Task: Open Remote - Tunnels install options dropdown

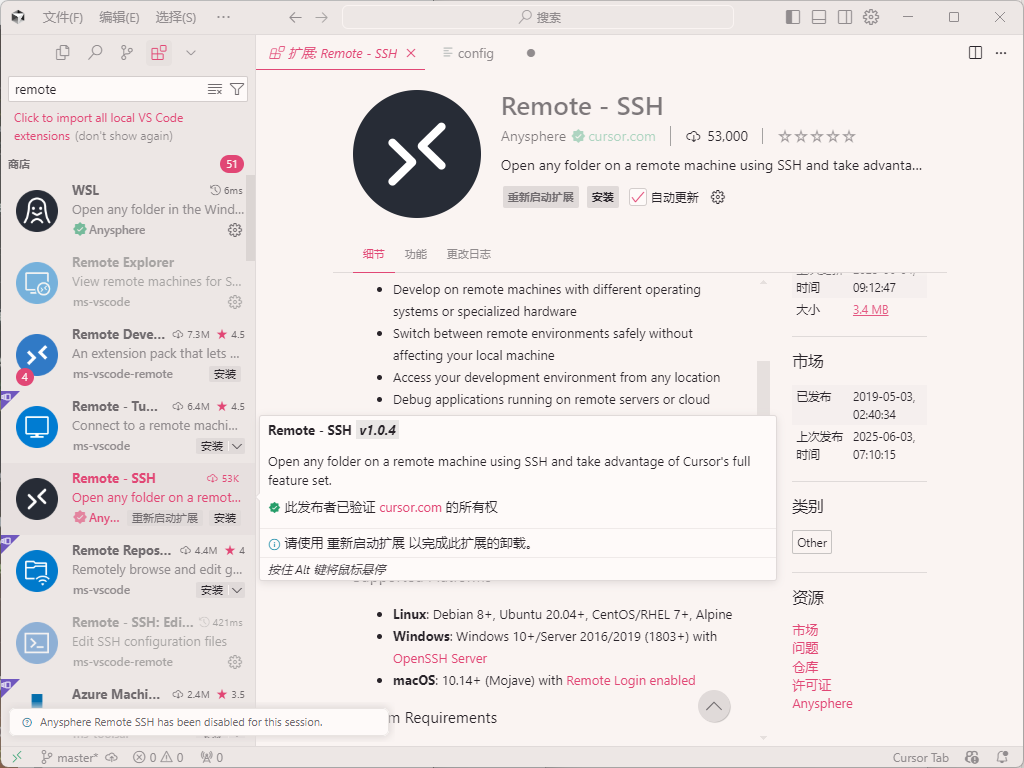Action: coord(238,446)
